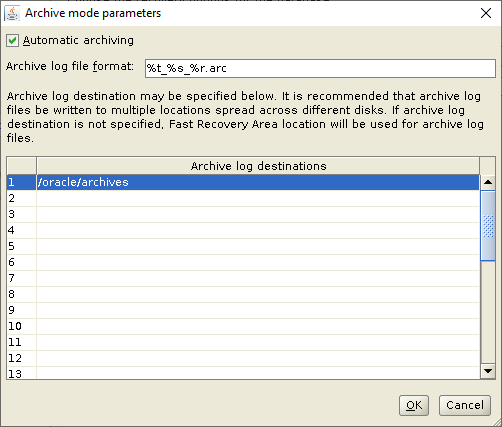Click the scroll up arrow of destinations list
Image resolution: width=502 pixels, height=427 pixels.
click(x=488, y=182)
